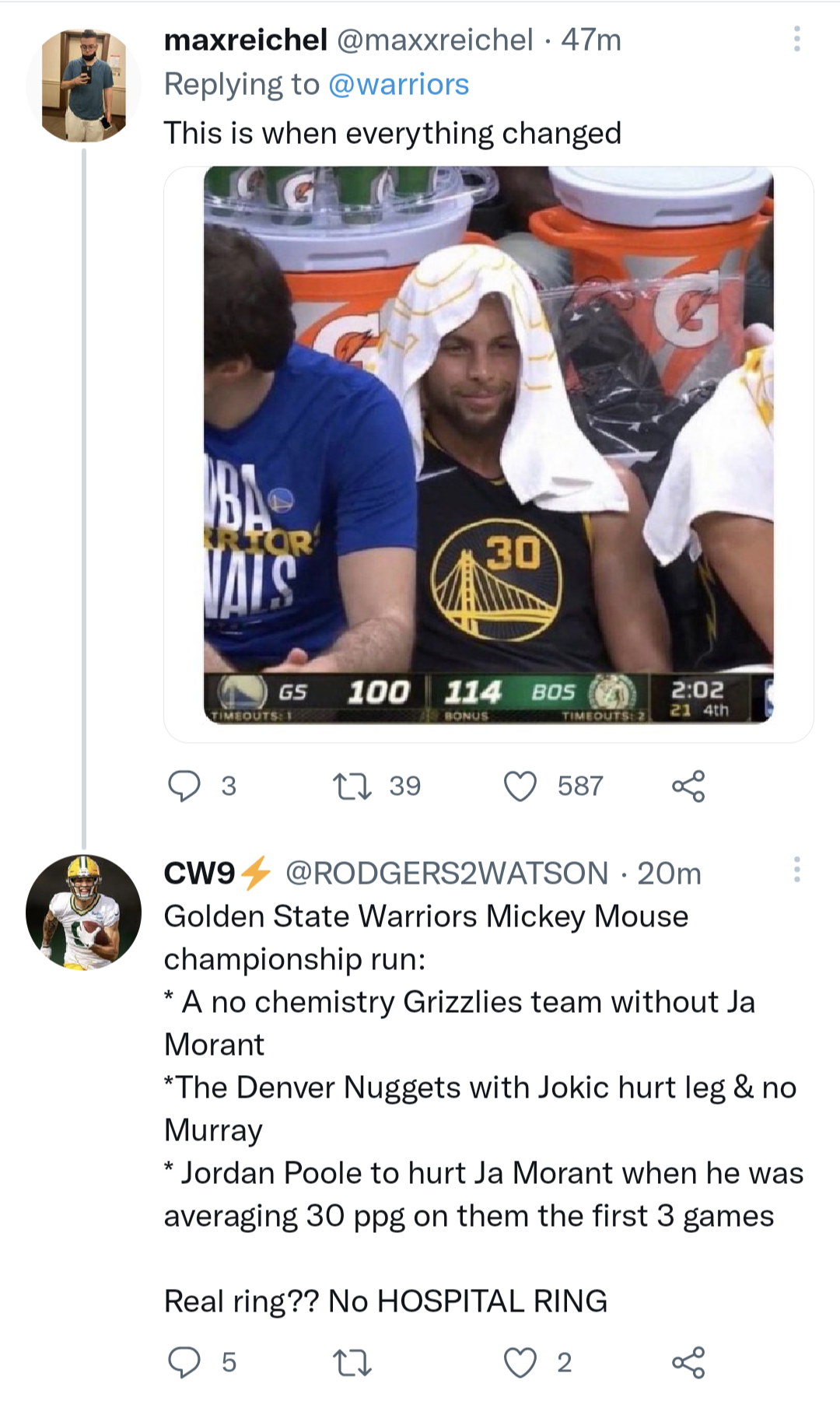840x1401 pixels.
Task: View the Steph Curry towel image
Action: 482,447
